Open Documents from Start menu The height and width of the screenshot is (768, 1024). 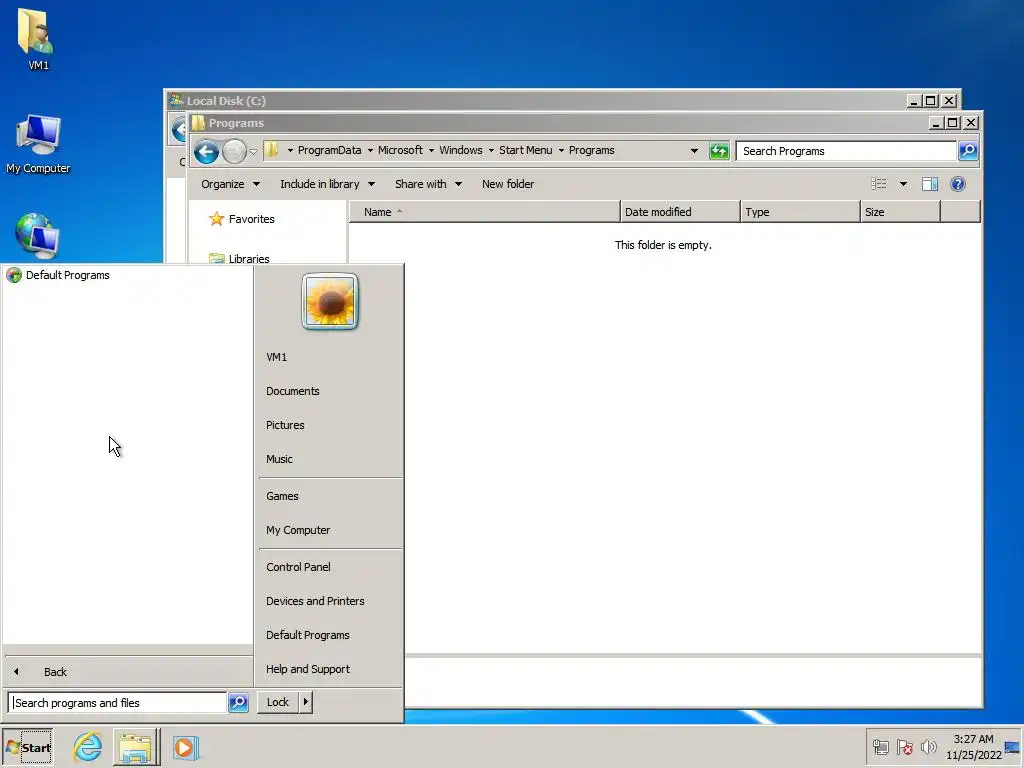[x=293, y=391]
